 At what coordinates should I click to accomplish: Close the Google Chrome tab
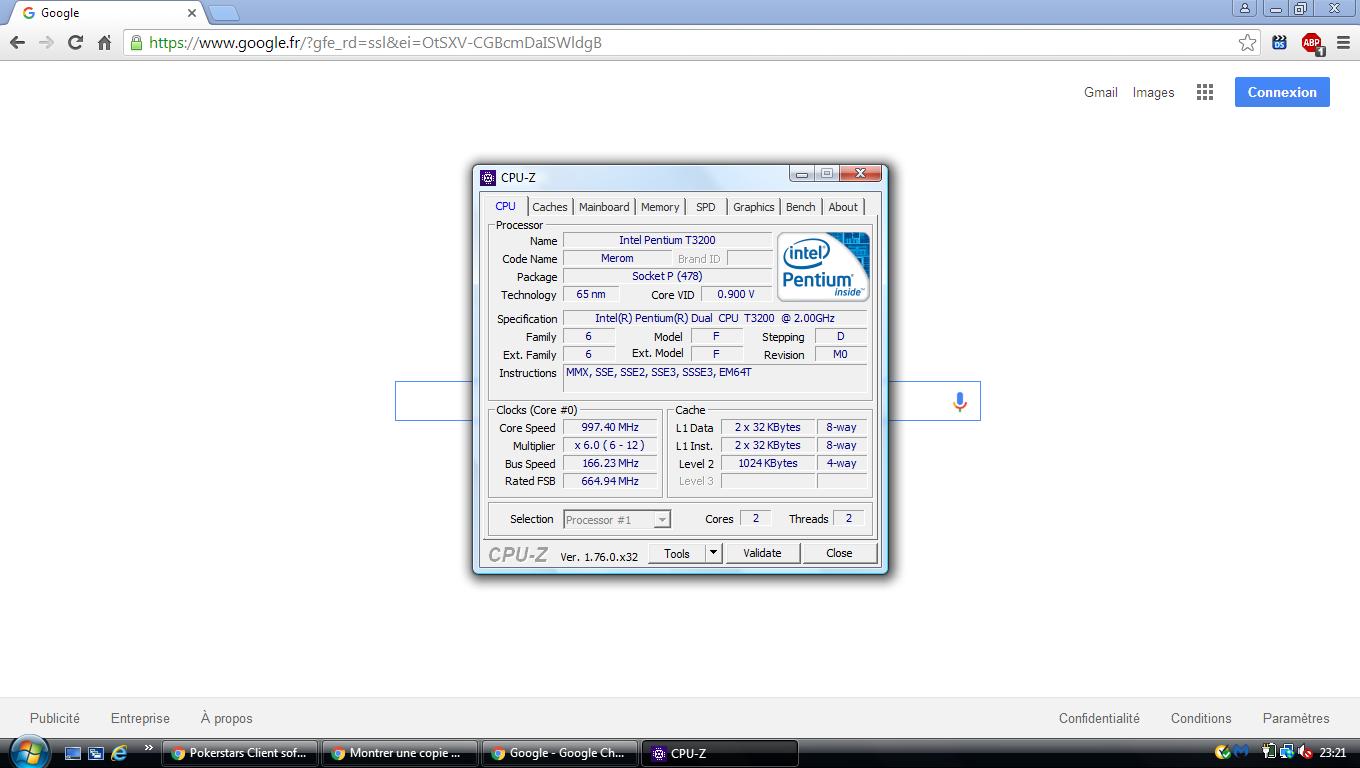[192, 13]
